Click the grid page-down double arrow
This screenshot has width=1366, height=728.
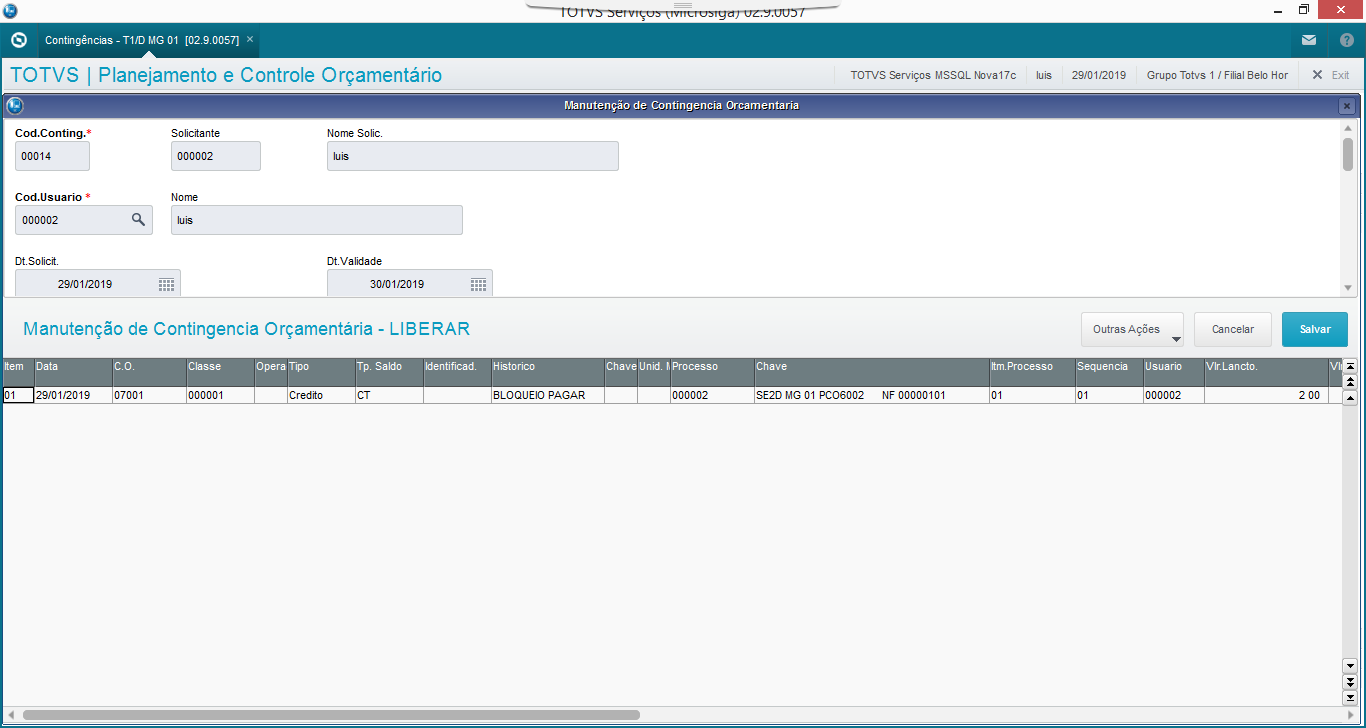(x=1349, y=681)
